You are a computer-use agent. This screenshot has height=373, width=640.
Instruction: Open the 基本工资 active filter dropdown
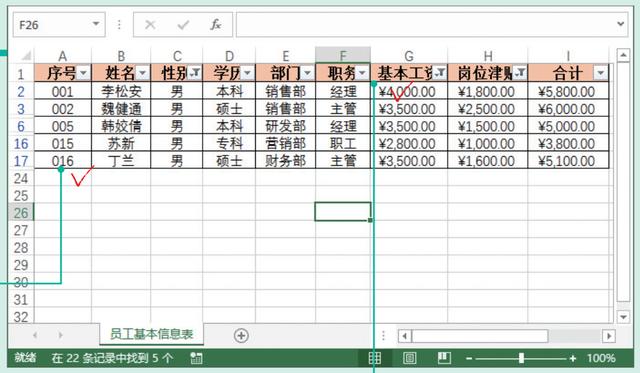(440, 73)
